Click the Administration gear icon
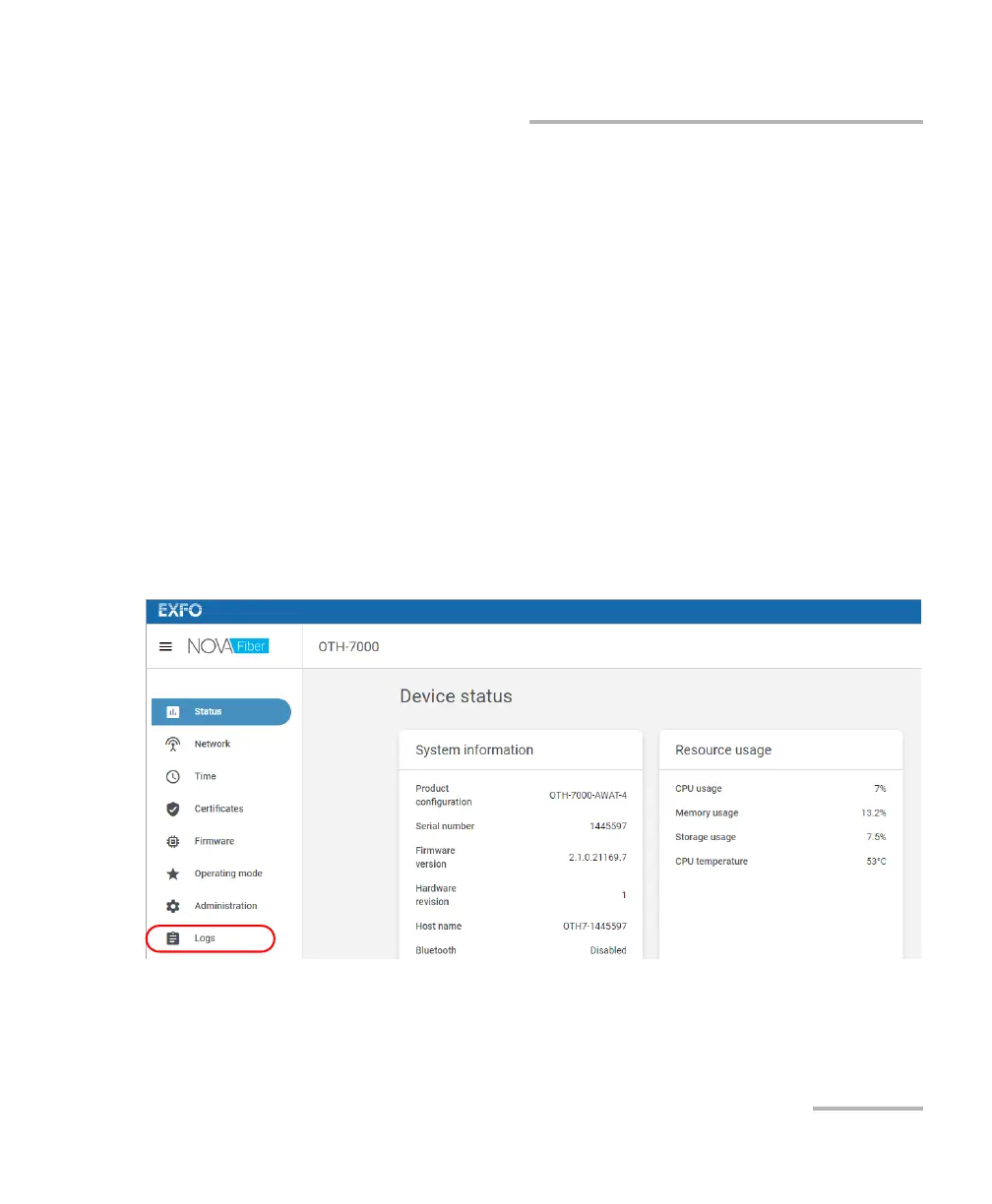The height and width of the screenshot is (1204, 992). (x=173, y=906)
